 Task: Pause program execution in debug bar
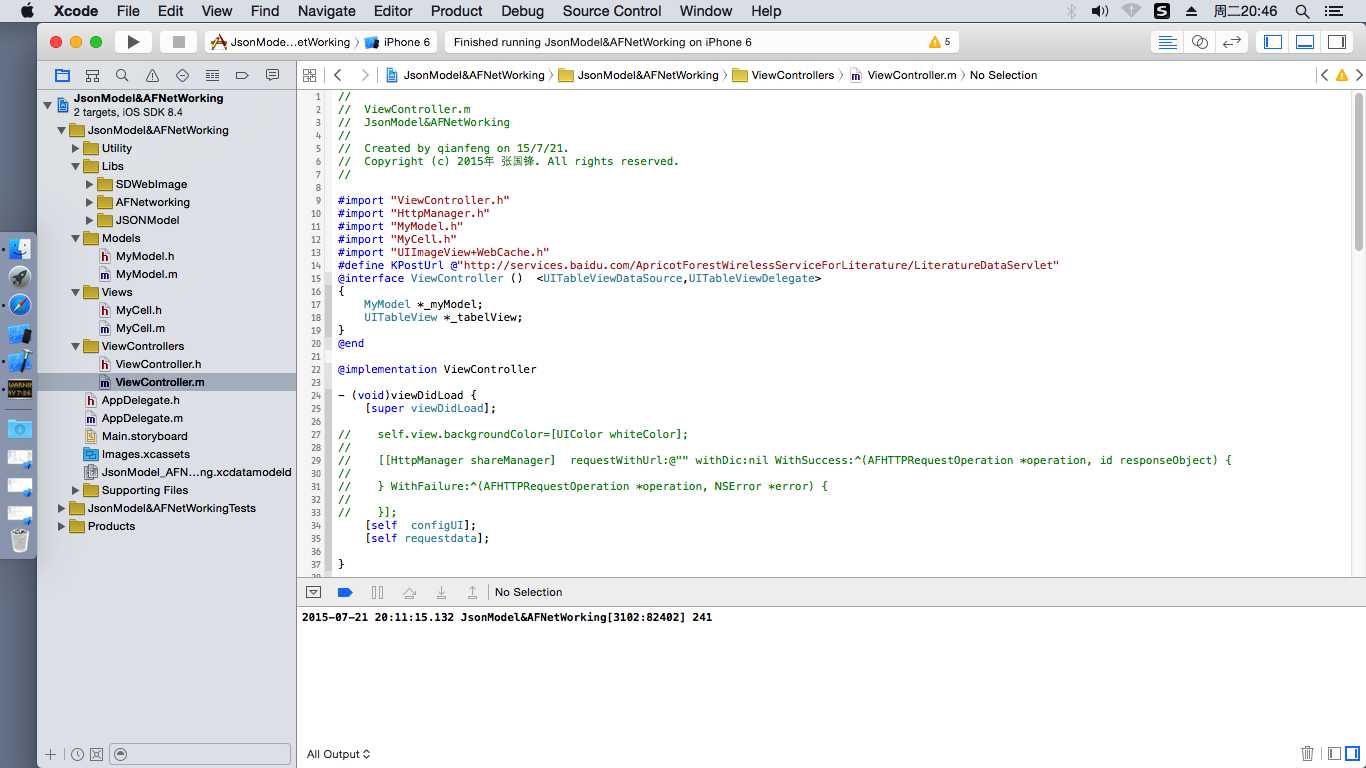click(x=377, y=592)
